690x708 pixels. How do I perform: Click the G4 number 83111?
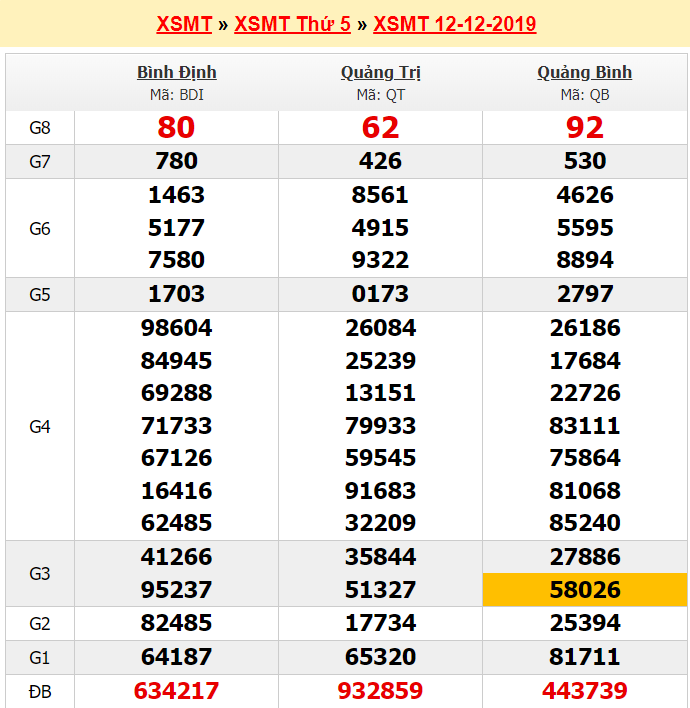[585, 426]
